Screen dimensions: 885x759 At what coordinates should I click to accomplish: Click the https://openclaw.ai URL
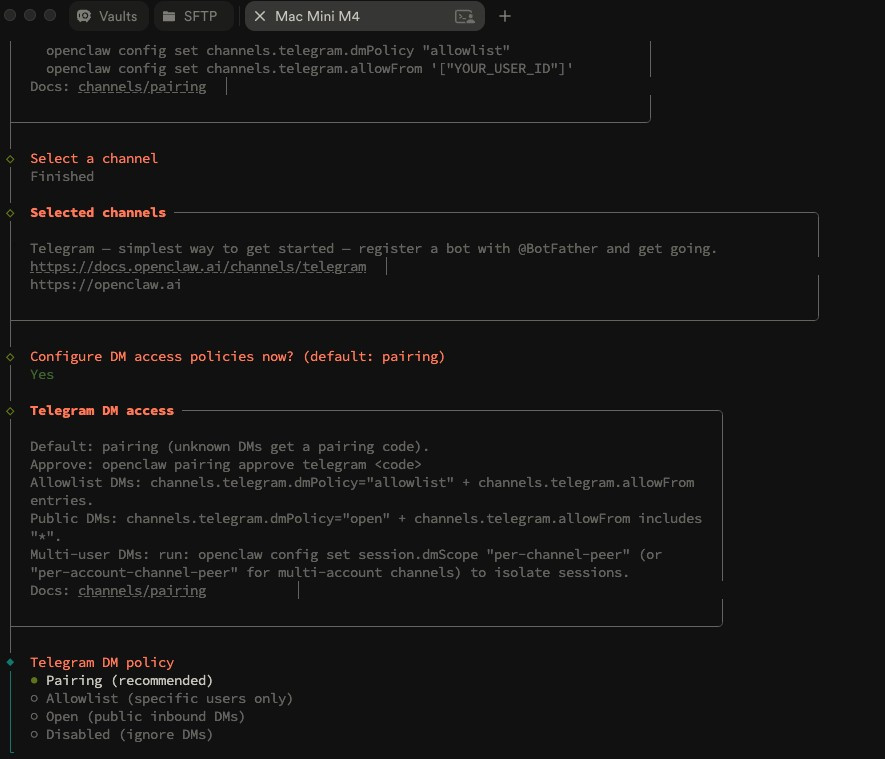point(105,285)
